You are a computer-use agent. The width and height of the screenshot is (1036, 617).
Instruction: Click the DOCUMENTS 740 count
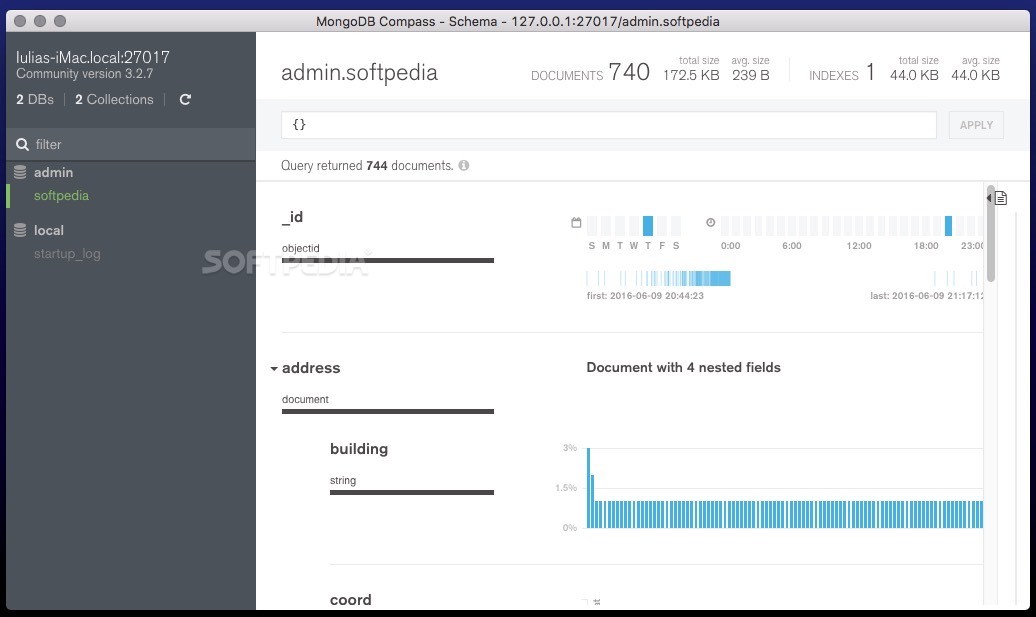[x=591, y=72]
